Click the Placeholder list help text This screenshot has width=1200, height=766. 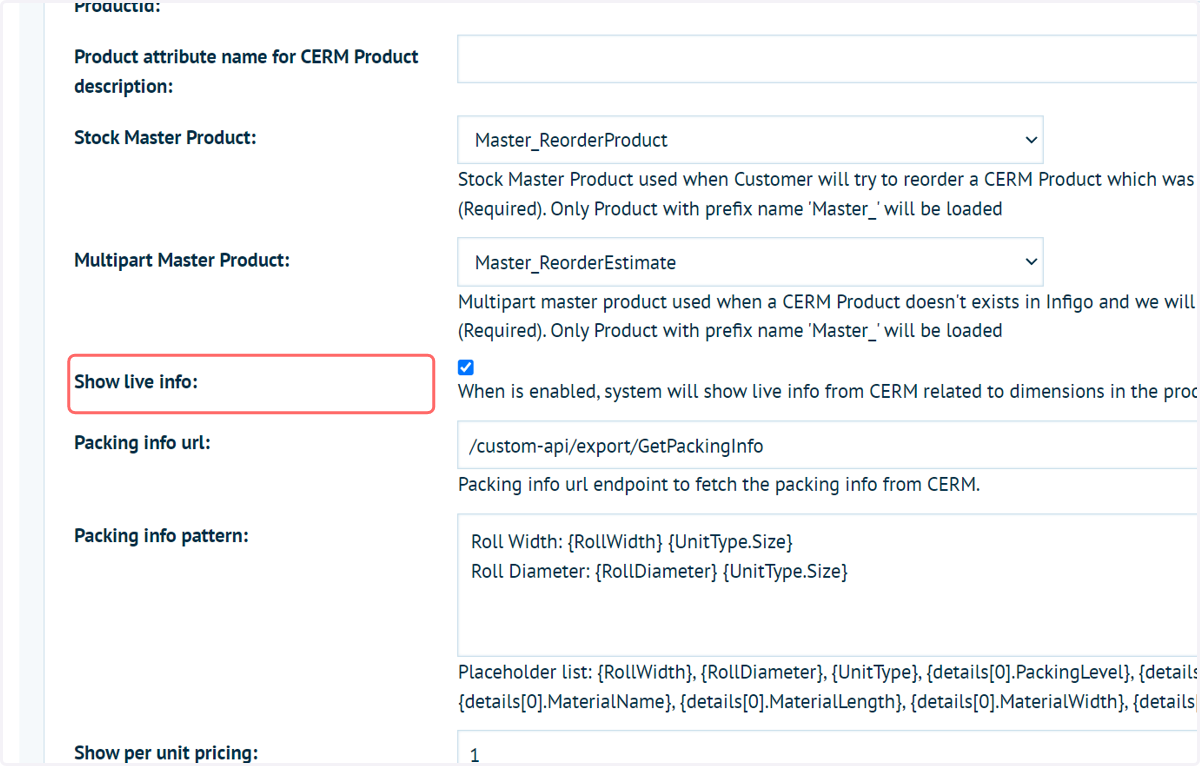pyautogui.click(x=828, y=687)
